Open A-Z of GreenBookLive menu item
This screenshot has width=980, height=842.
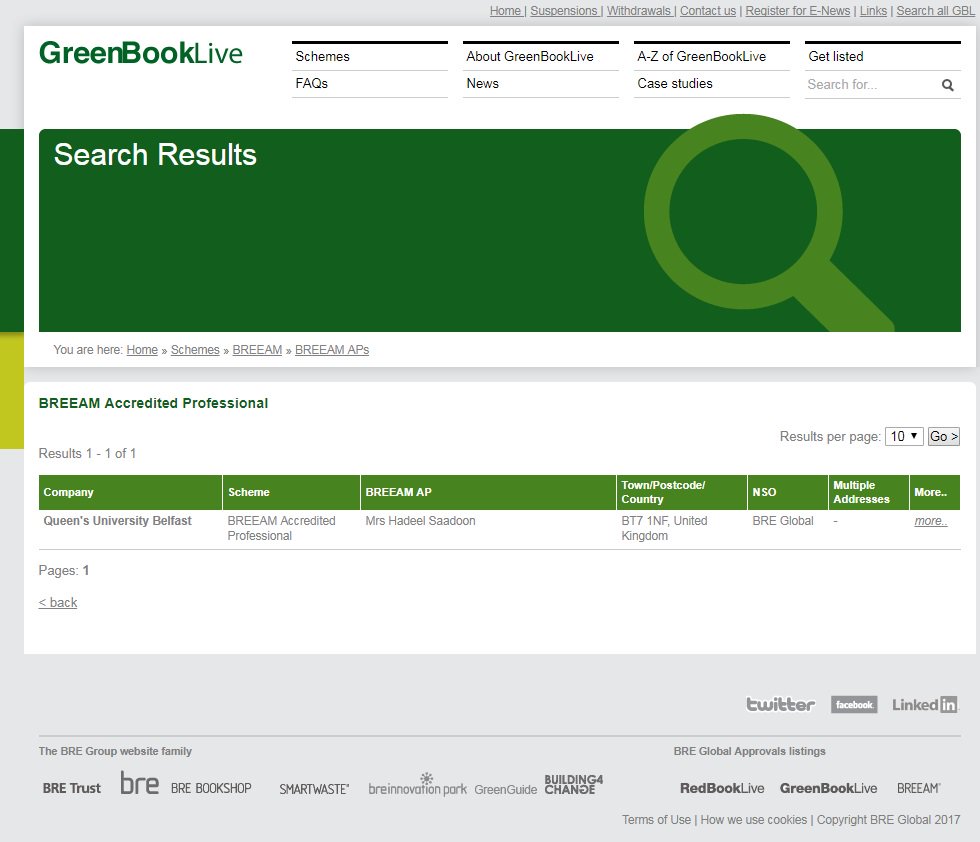click(x=712, y=56)
